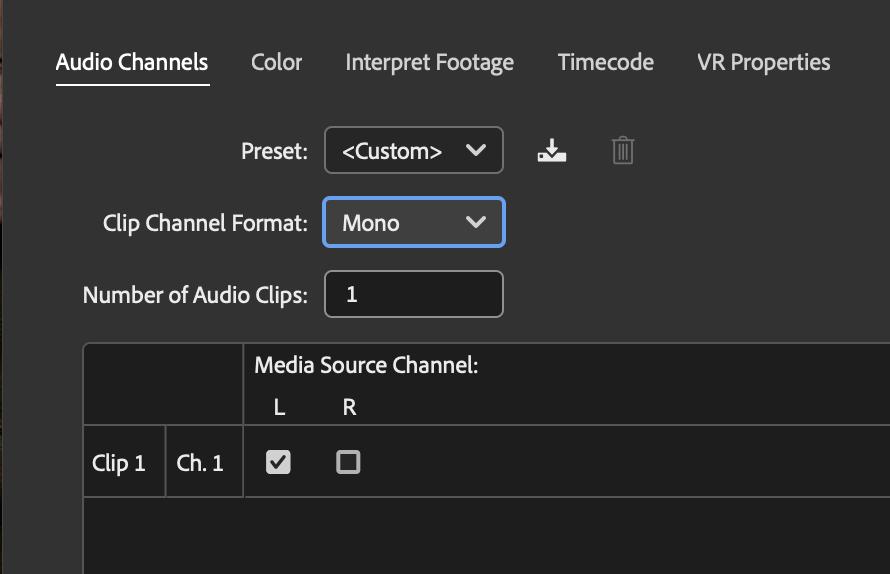Click the Media Source Channel header
This screenshot has height=574, width=890.
point(366,365)
